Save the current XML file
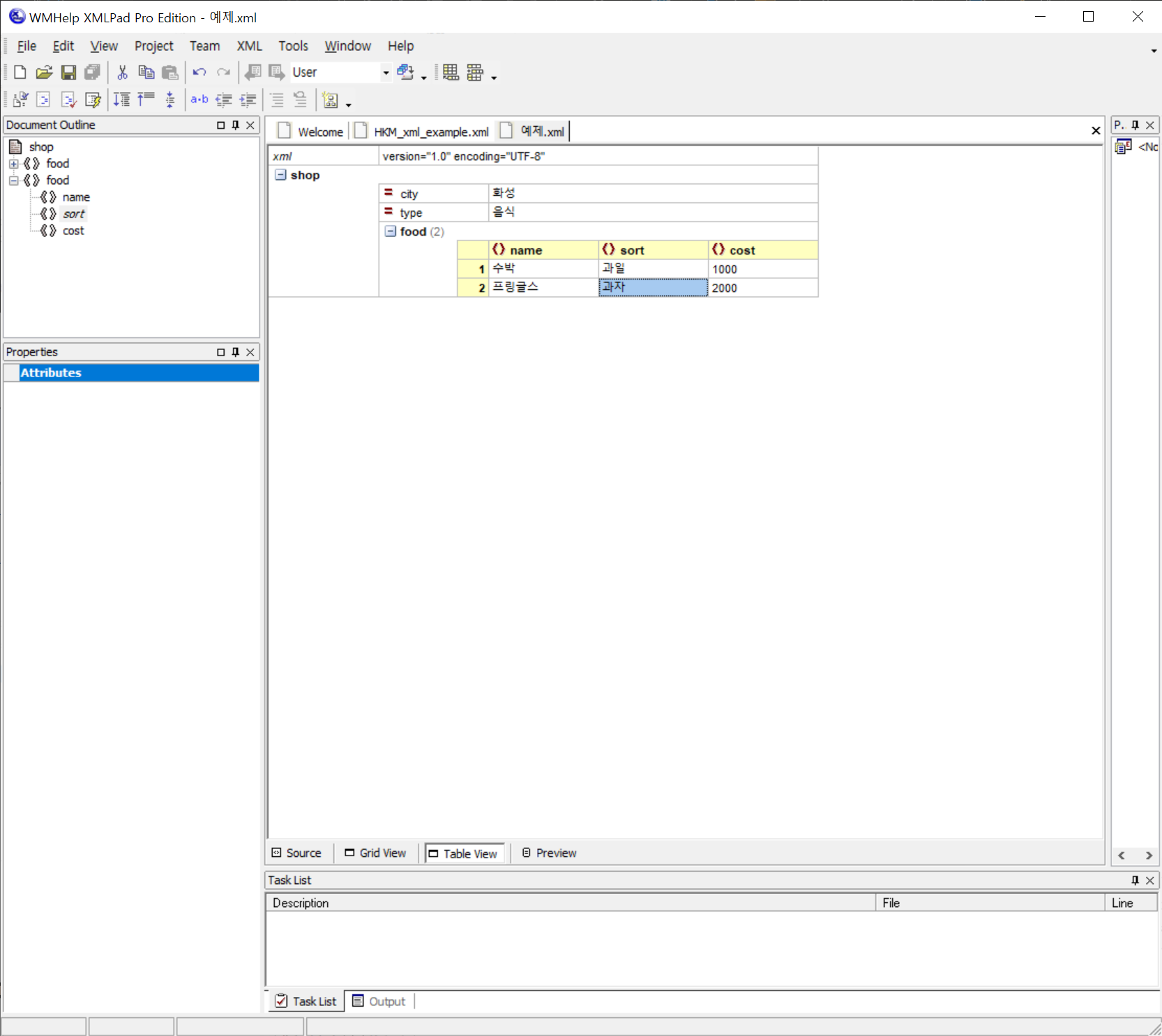This screenshot has width=1162, height=1036. (68, 73)
